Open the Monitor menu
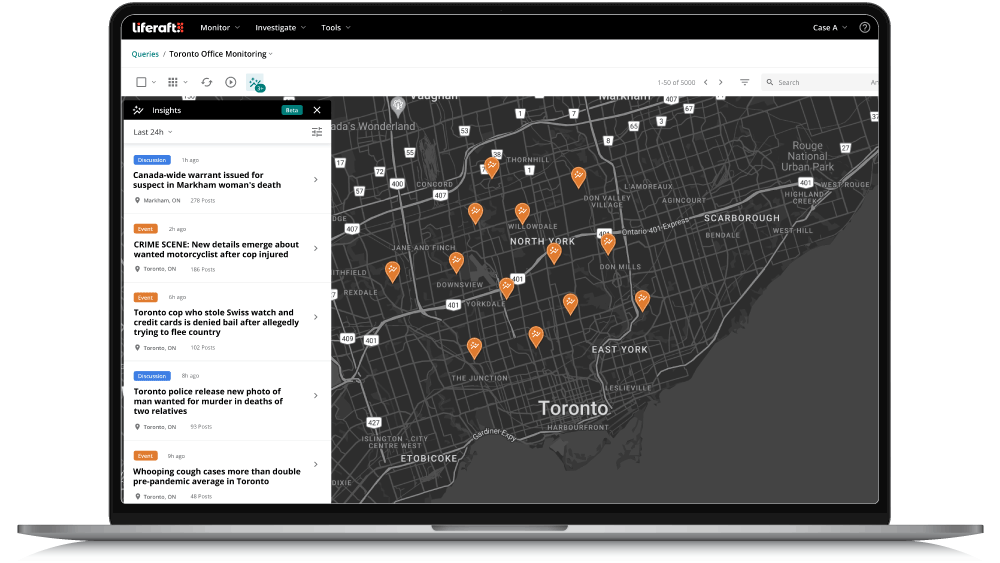This screenshot has width=1000, height=563. click(220, 27)
